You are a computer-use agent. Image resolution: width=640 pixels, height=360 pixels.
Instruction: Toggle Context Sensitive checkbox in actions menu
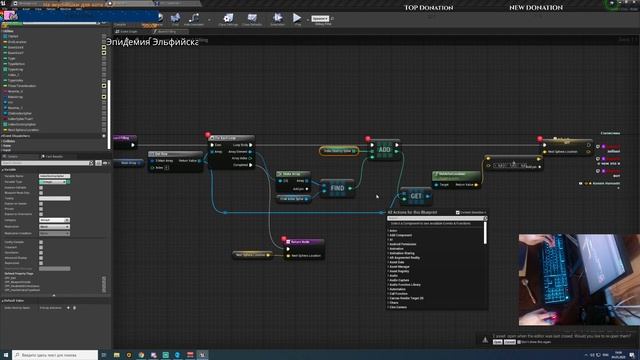tap(458, 213)
